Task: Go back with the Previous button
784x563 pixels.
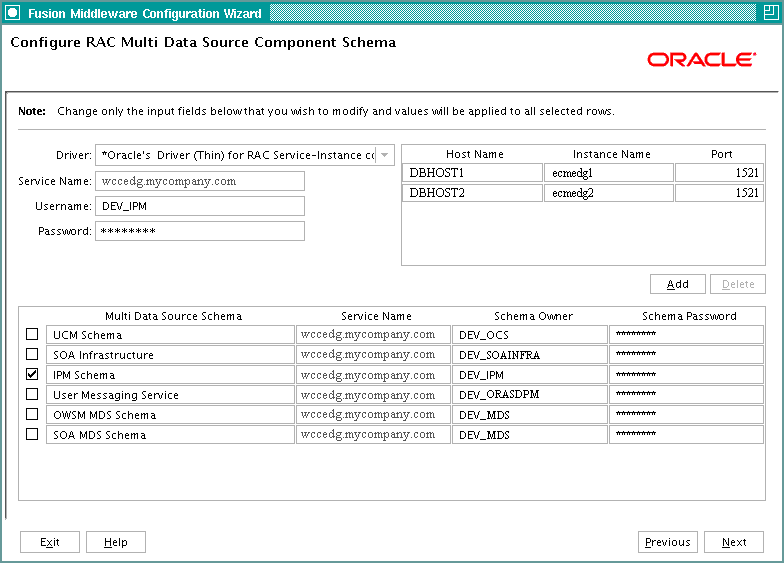Action: coord(668,542)
